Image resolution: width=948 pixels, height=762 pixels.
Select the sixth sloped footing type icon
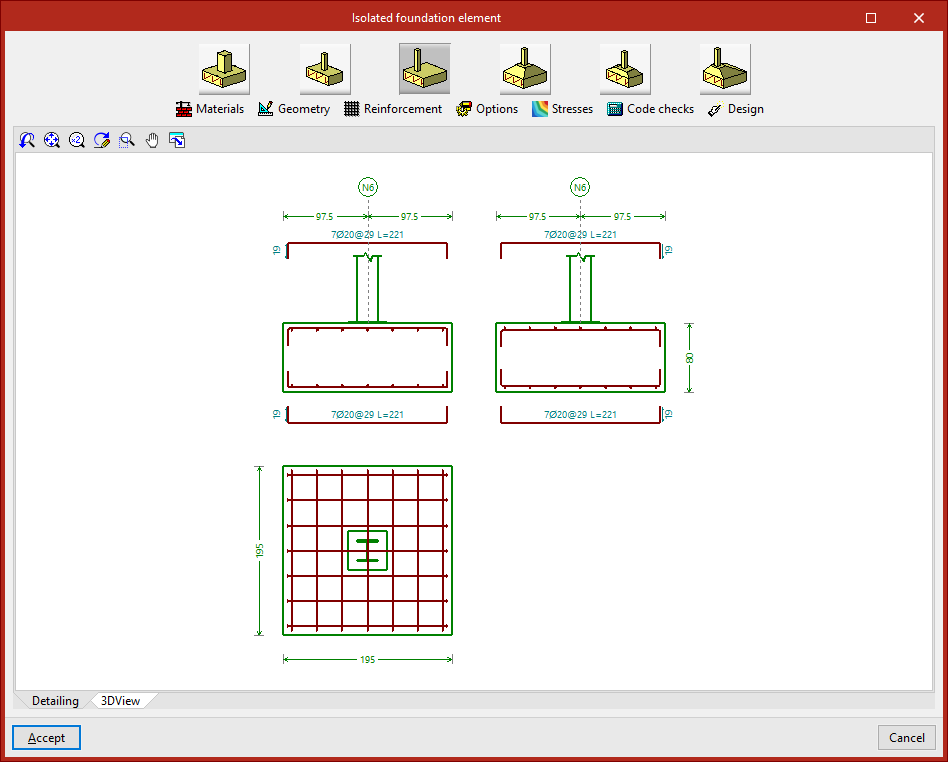(725, 69)
